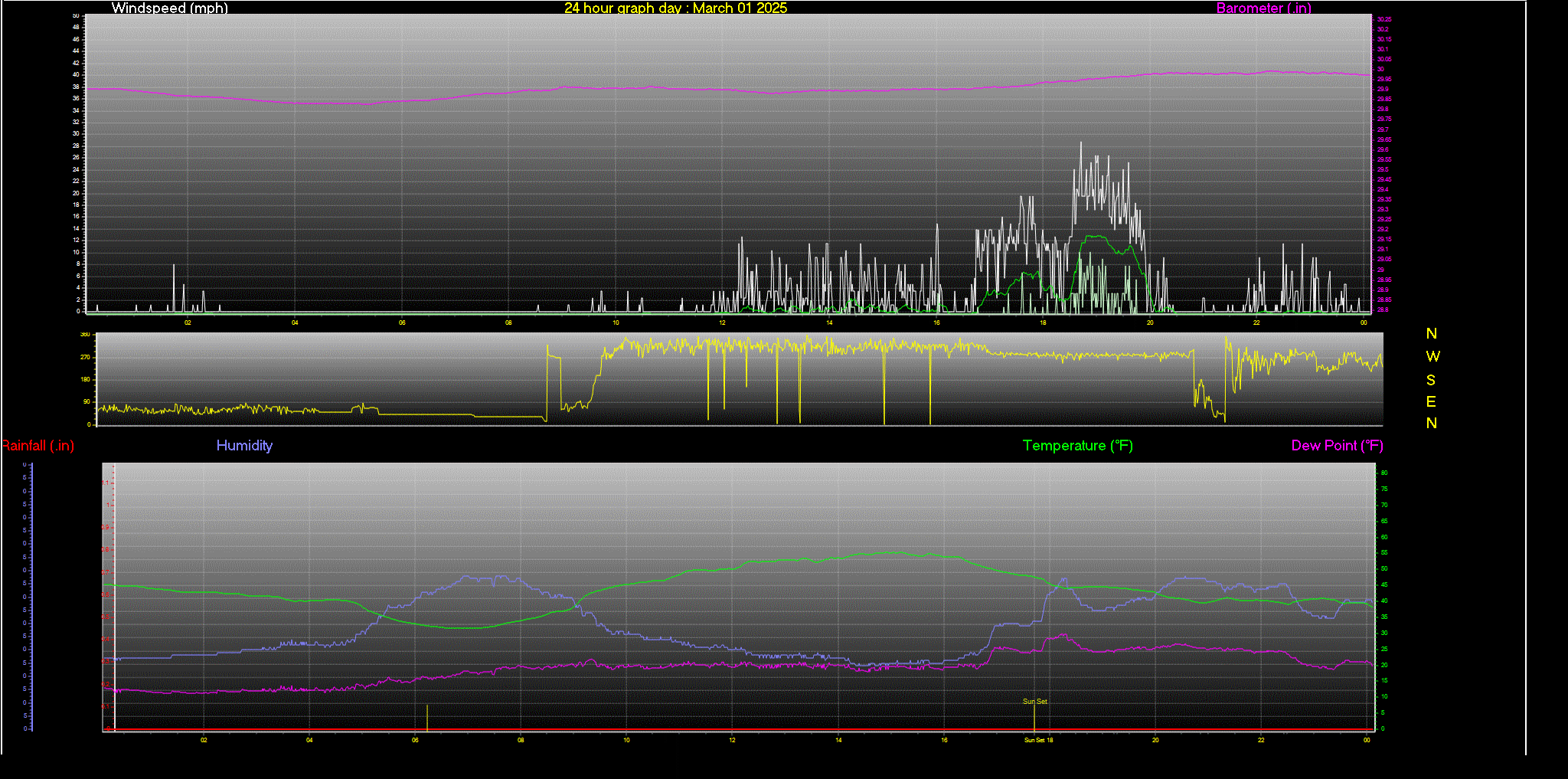Image resolution: width=1568 pixels, height=779 pixels.
Task: Click the '00' end tick under the windspeed chart
Action: point(1364,322)
